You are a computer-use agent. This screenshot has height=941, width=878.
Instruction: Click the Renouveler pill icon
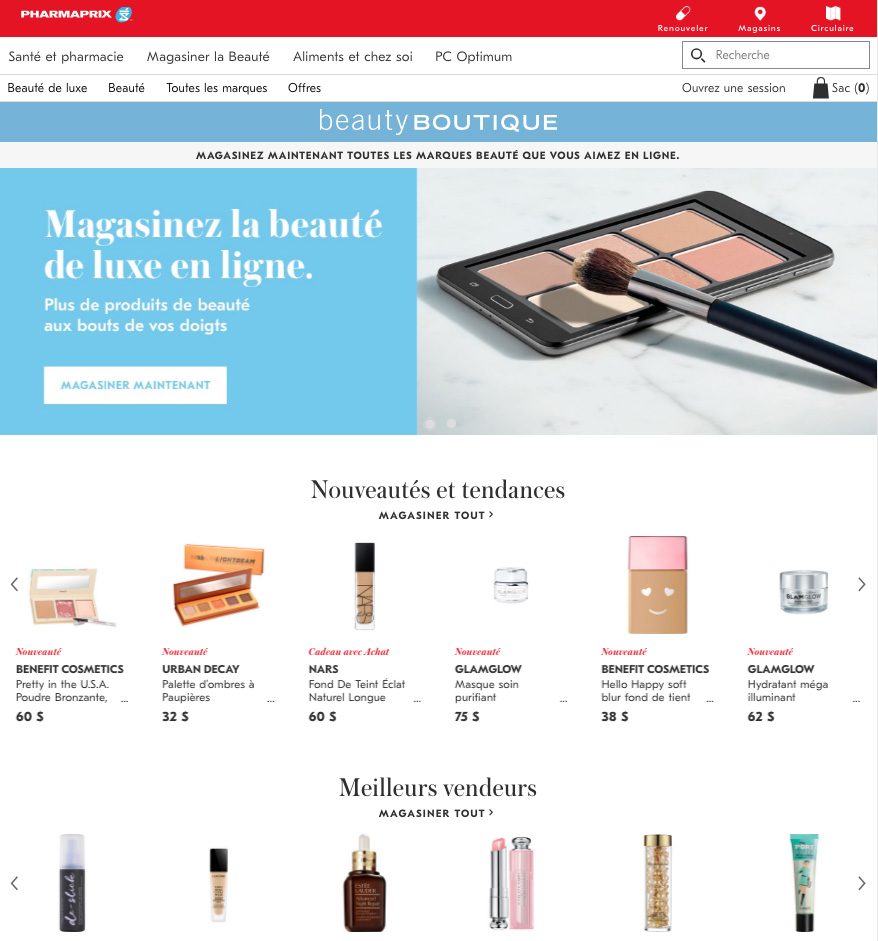click(x=682, y=13)
